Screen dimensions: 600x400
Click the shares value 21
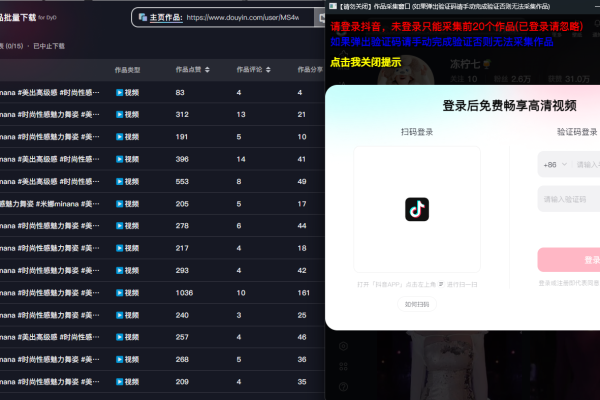[x=302, y=114]
